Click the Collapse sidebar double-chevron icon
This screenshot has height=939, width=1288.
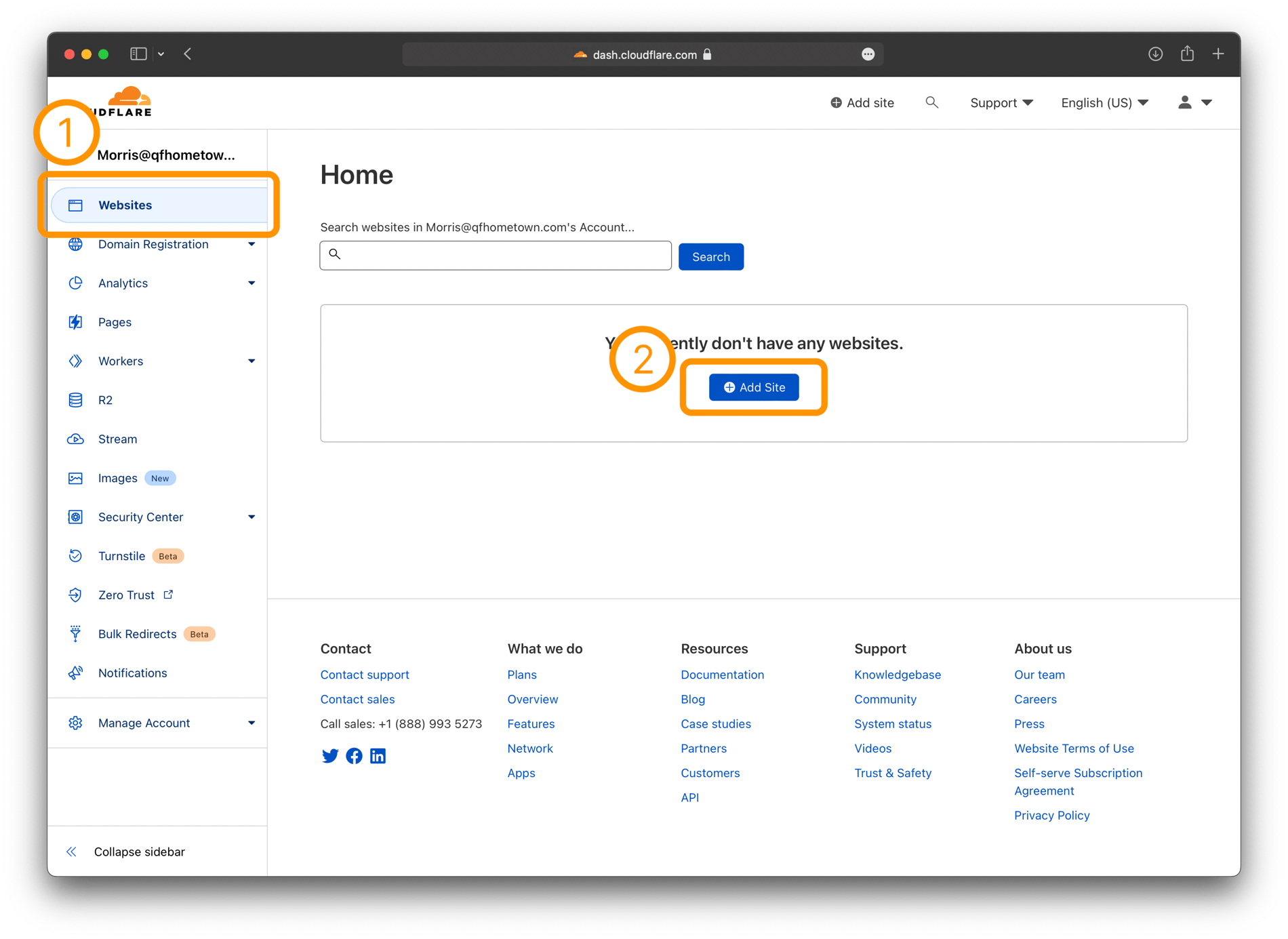coord(71,852)
